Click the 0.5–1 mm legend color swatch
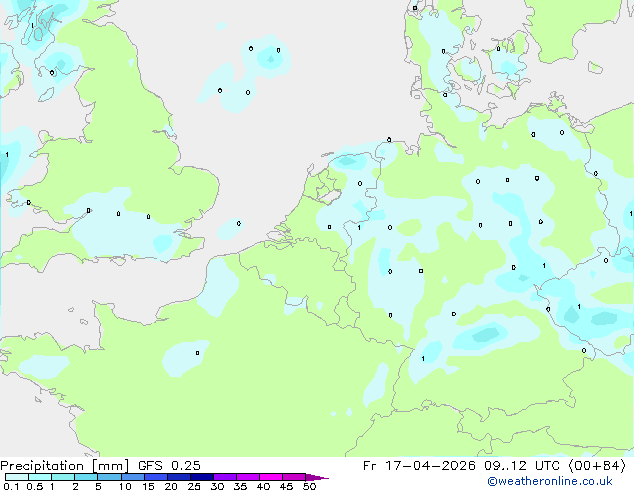 (40, 477)
